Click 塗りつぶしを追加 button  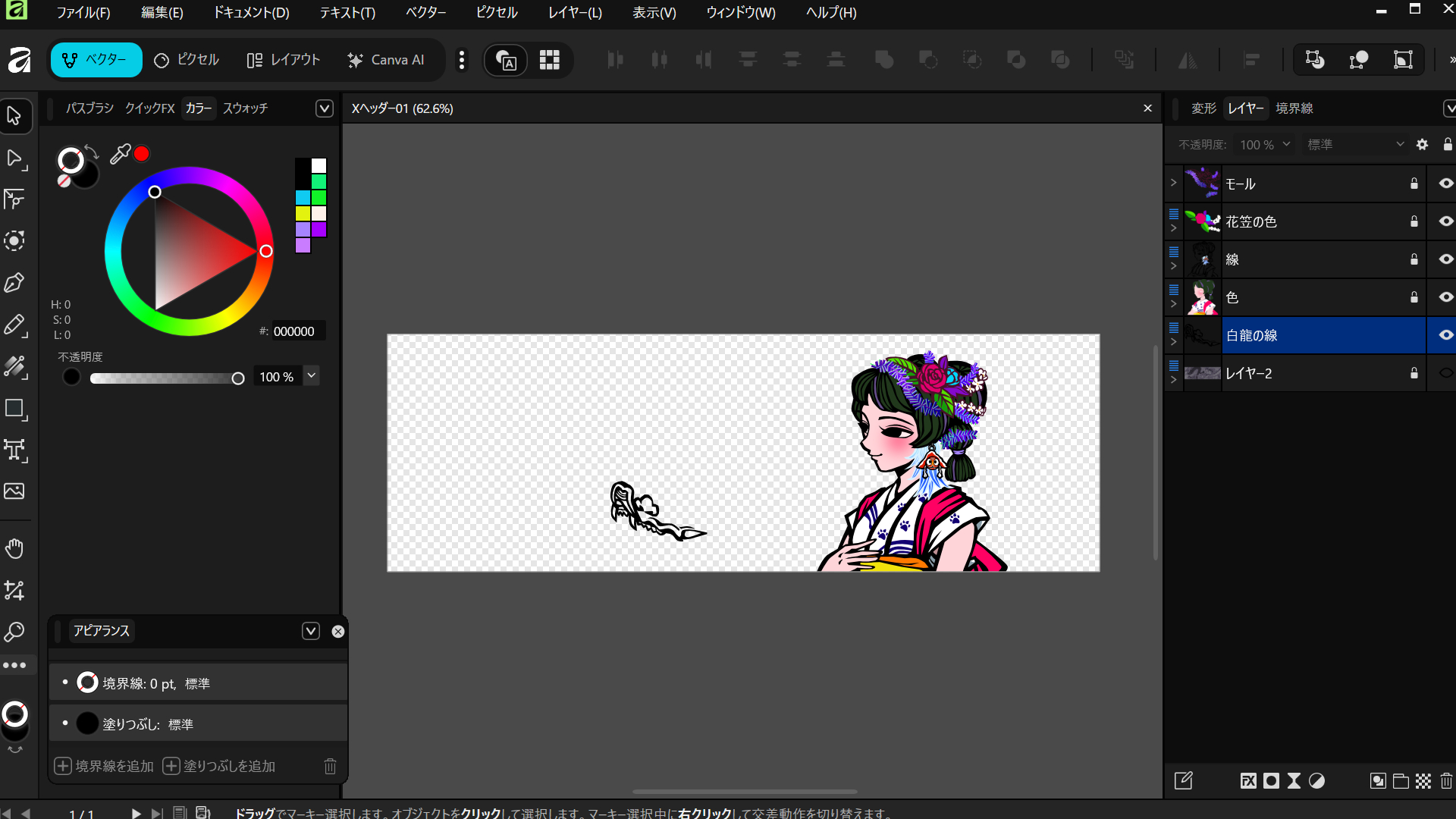(219, 766)
